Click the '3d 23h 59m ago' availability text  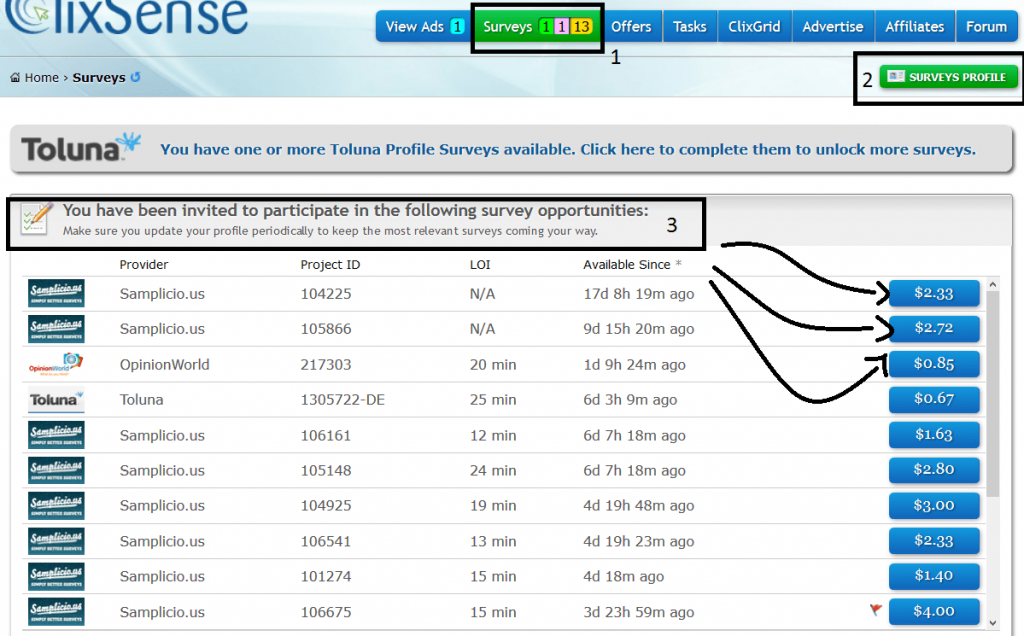639,612
